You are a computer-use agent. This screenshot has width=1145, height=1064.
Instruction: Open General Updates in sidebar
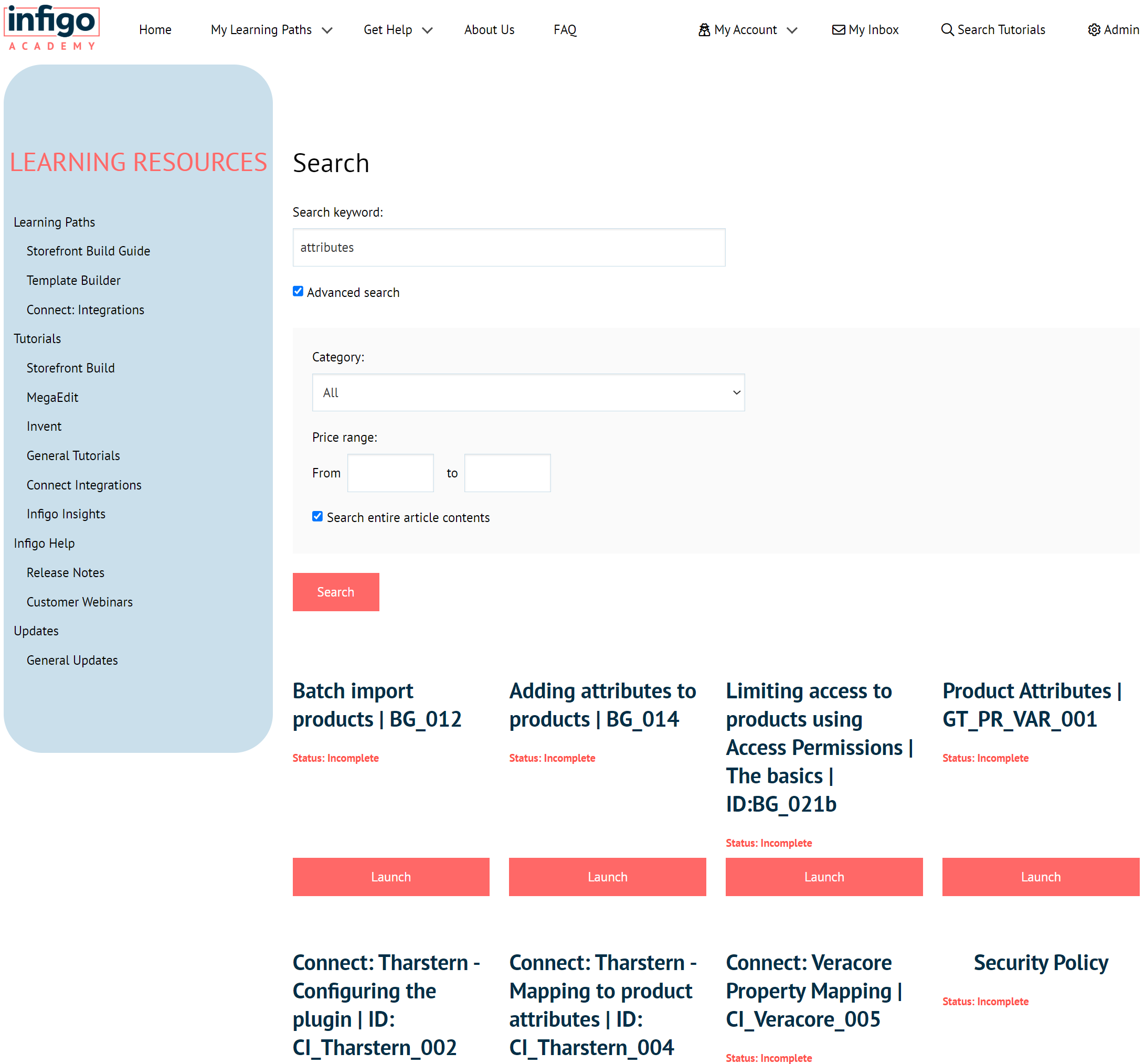72,661
